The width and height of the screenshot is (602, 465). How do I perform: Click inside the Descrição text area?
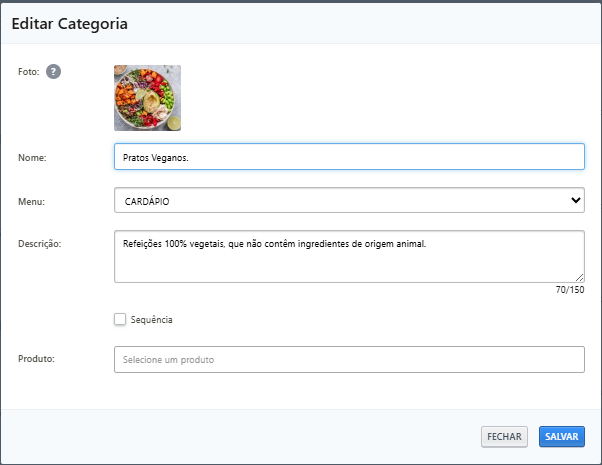coord(349,256)
